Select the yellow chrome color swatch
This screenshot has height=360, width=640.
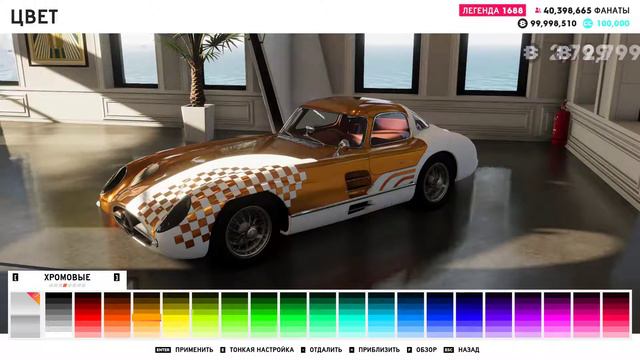click(176, 315)
